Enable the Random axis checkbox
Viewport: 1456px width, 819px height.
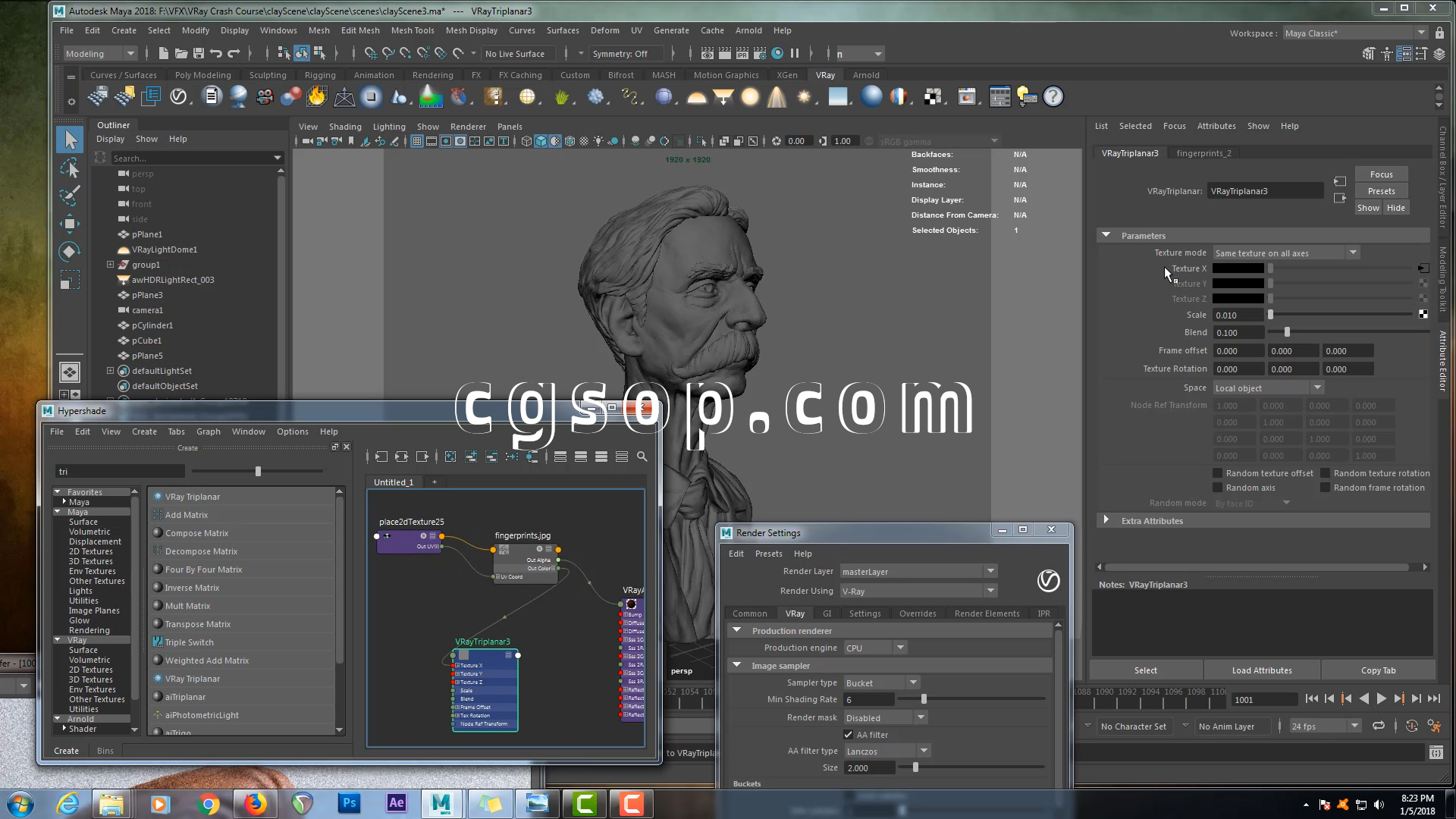1218,488
